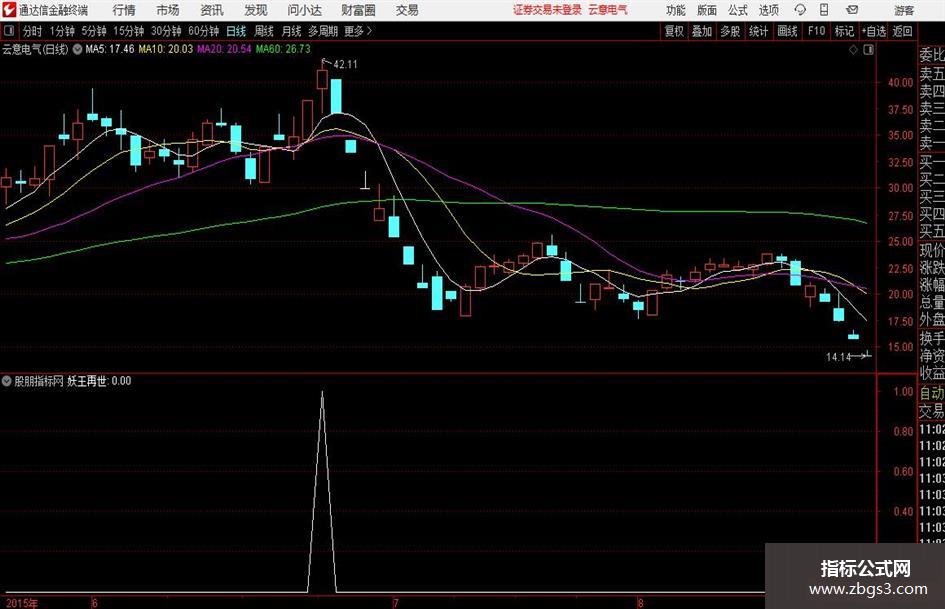Click the 自动 label in side panel

(932, 393)
